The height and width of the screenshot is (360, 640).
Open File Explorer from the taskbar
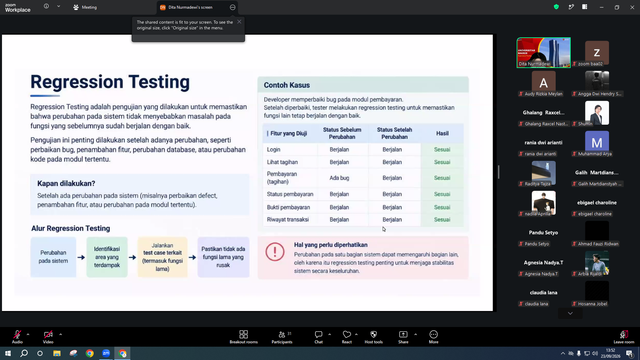(x=57, y=353)
